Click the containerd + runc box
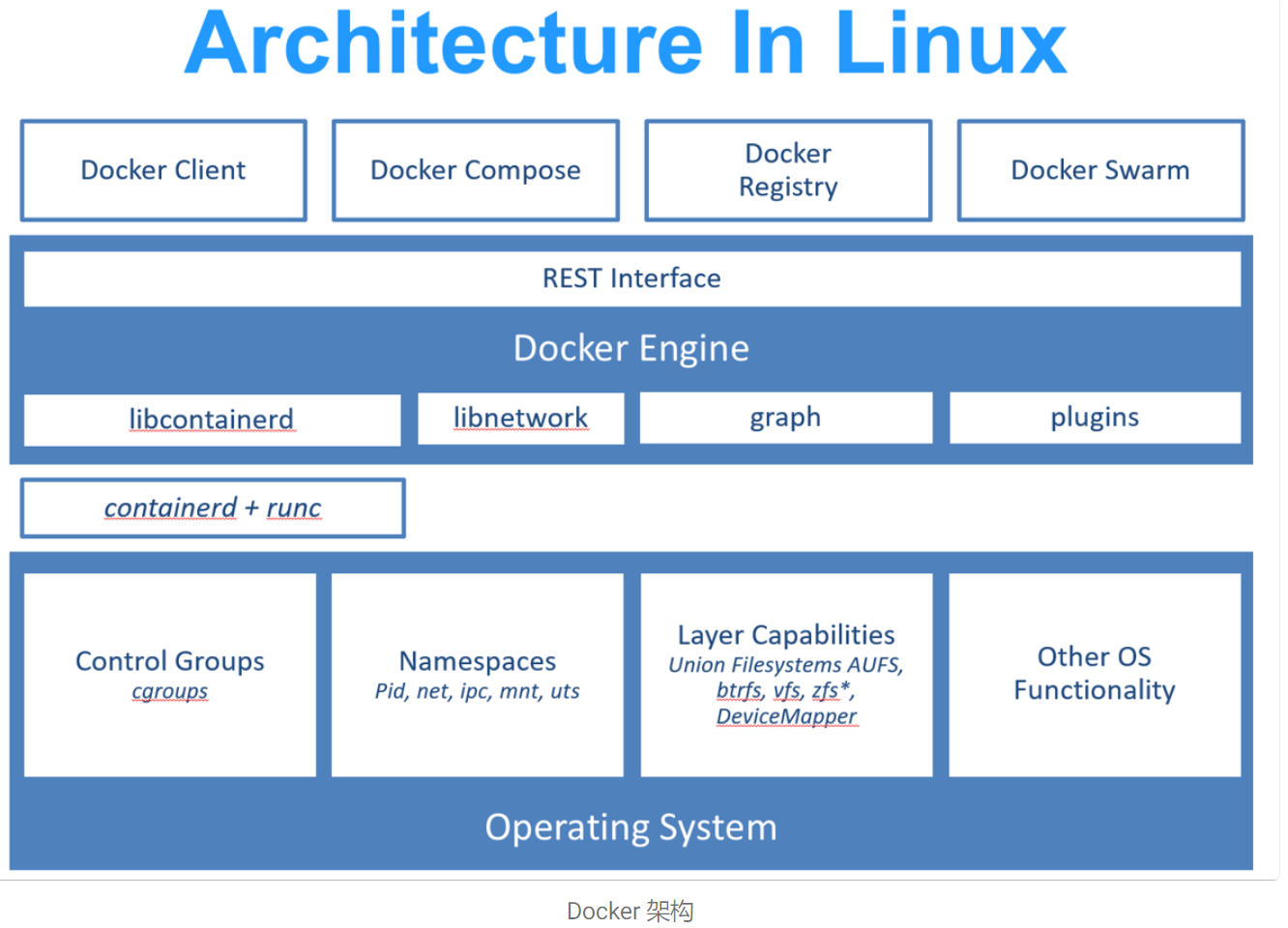The width and height of the screenshot is (1288, 928). click(x=213, y=508)
